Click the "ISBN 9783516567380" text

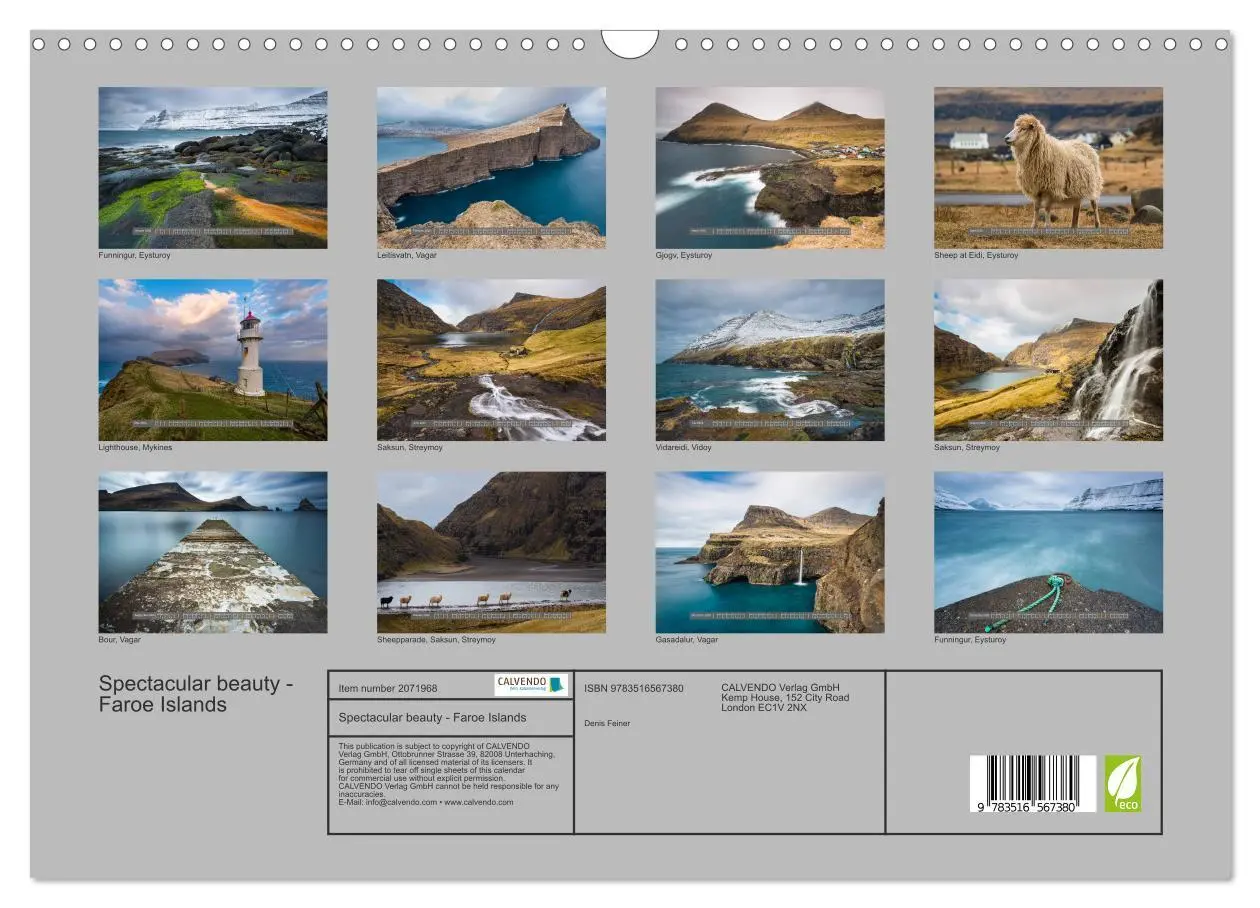[x=634, y=688]
